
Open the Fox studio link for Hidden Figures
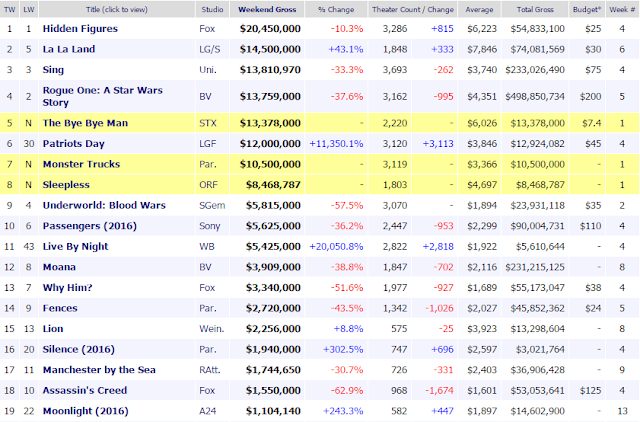click(211, 29)
